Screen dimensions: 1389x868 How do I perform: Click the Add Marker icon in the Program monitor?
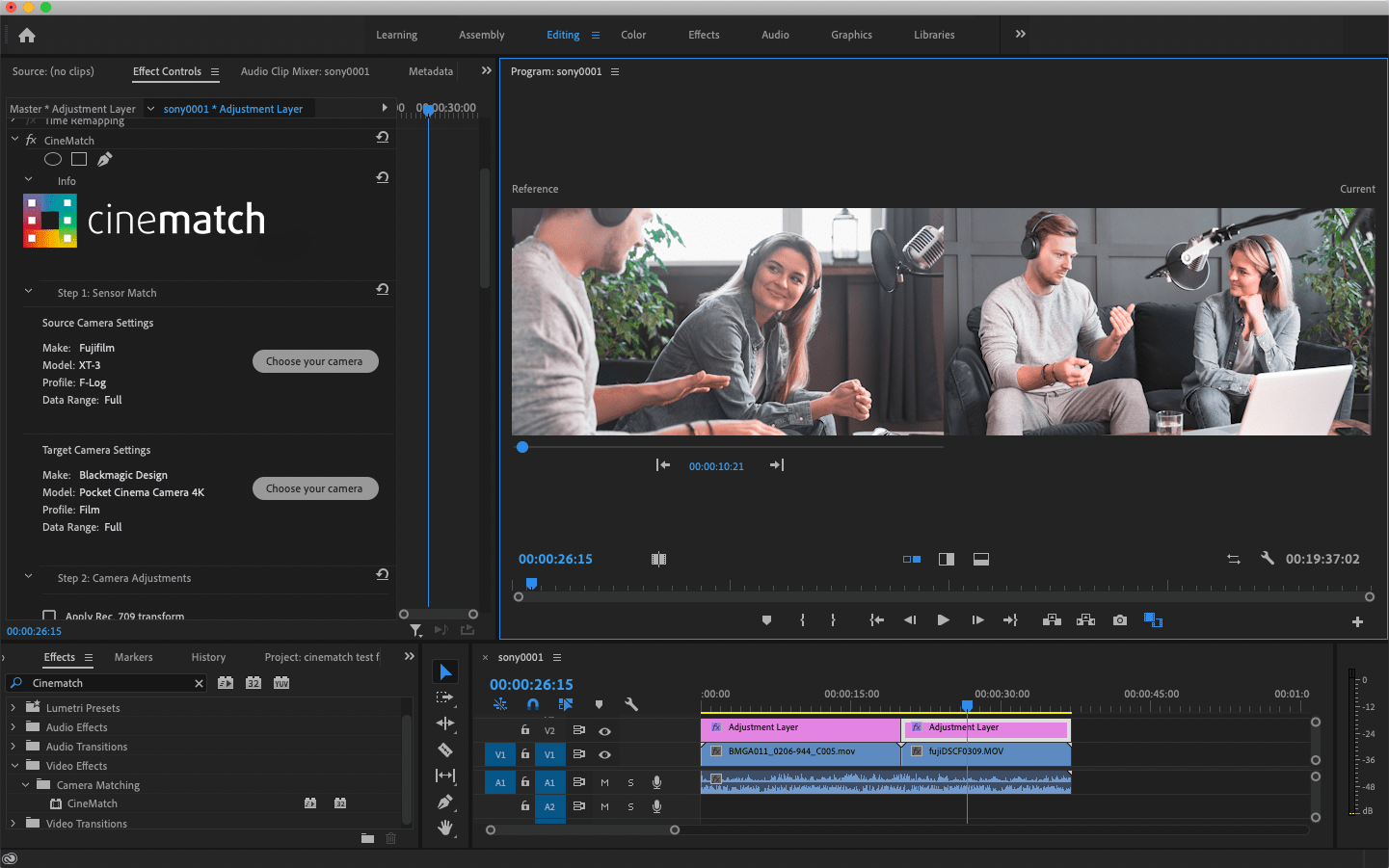click(766, 619)
